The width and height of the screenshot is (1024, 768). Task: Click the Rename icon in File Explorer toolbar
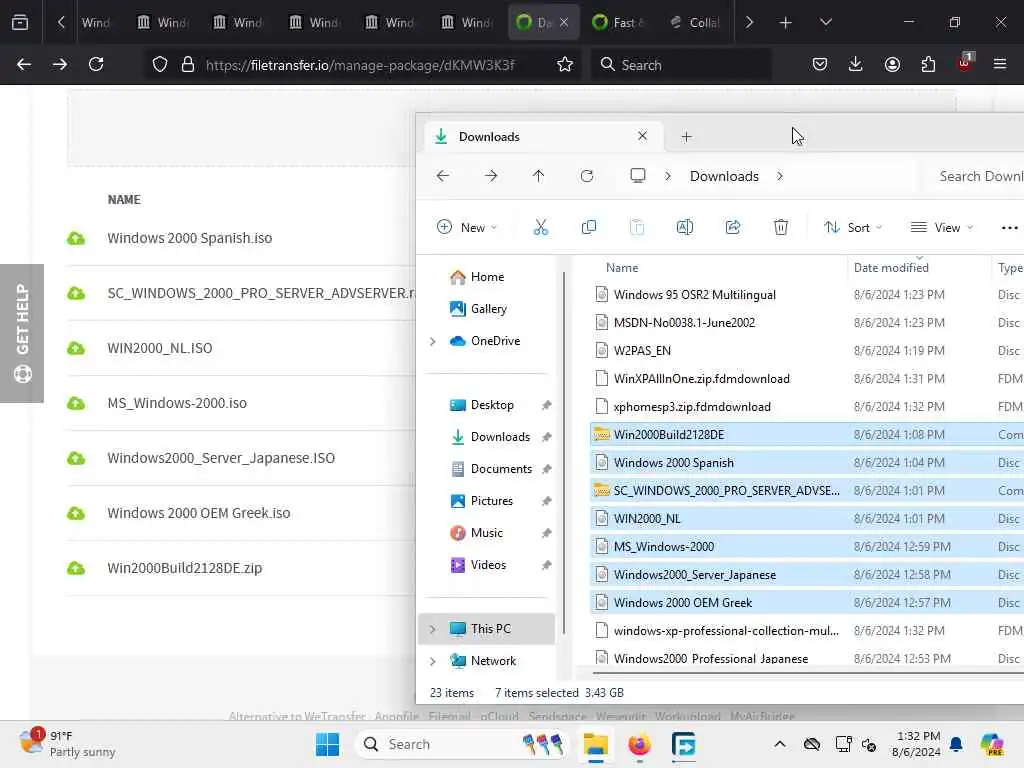(x=684, y=227)
